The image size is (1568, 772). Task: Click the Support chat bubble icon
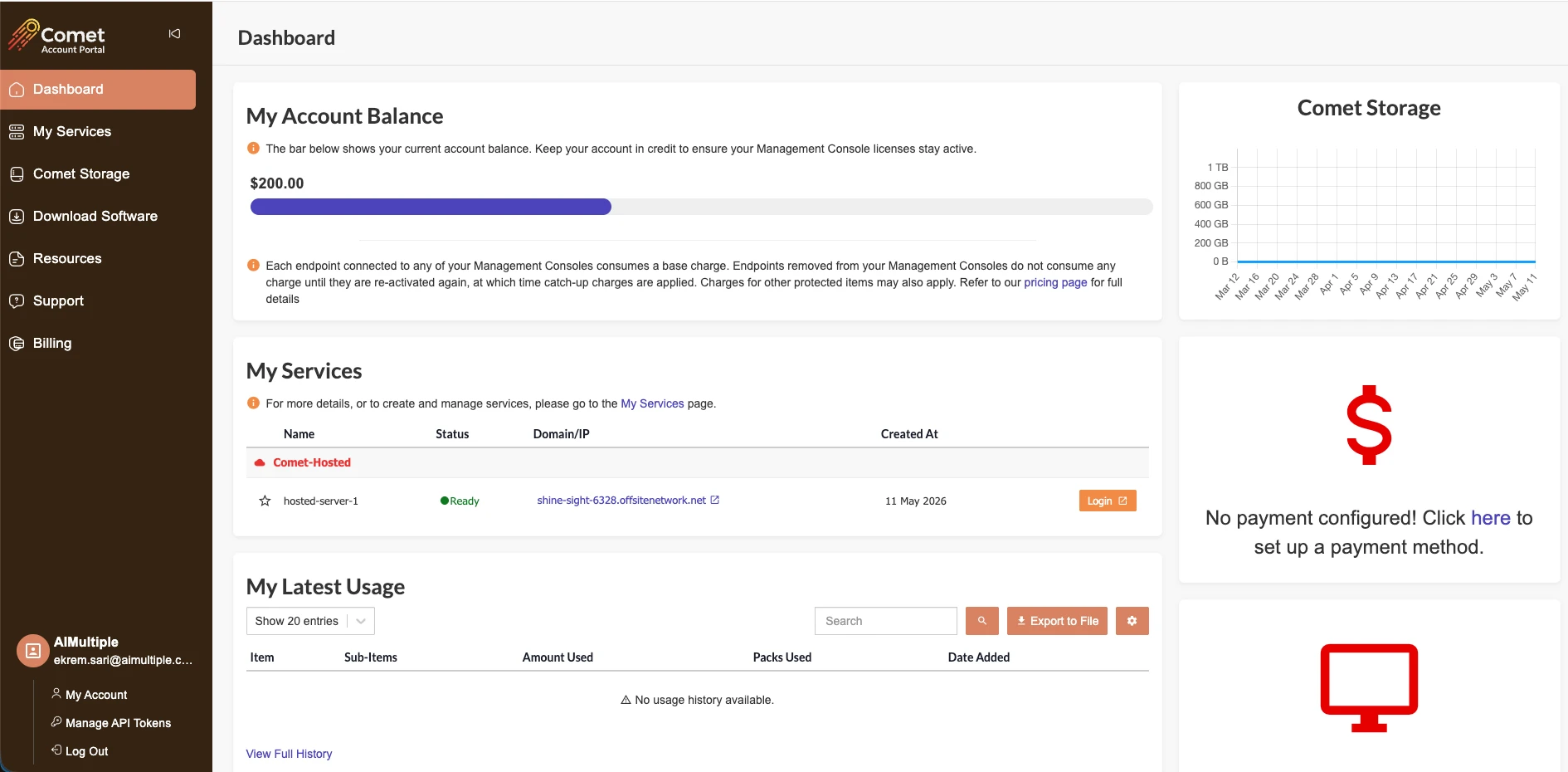(17, 301)
